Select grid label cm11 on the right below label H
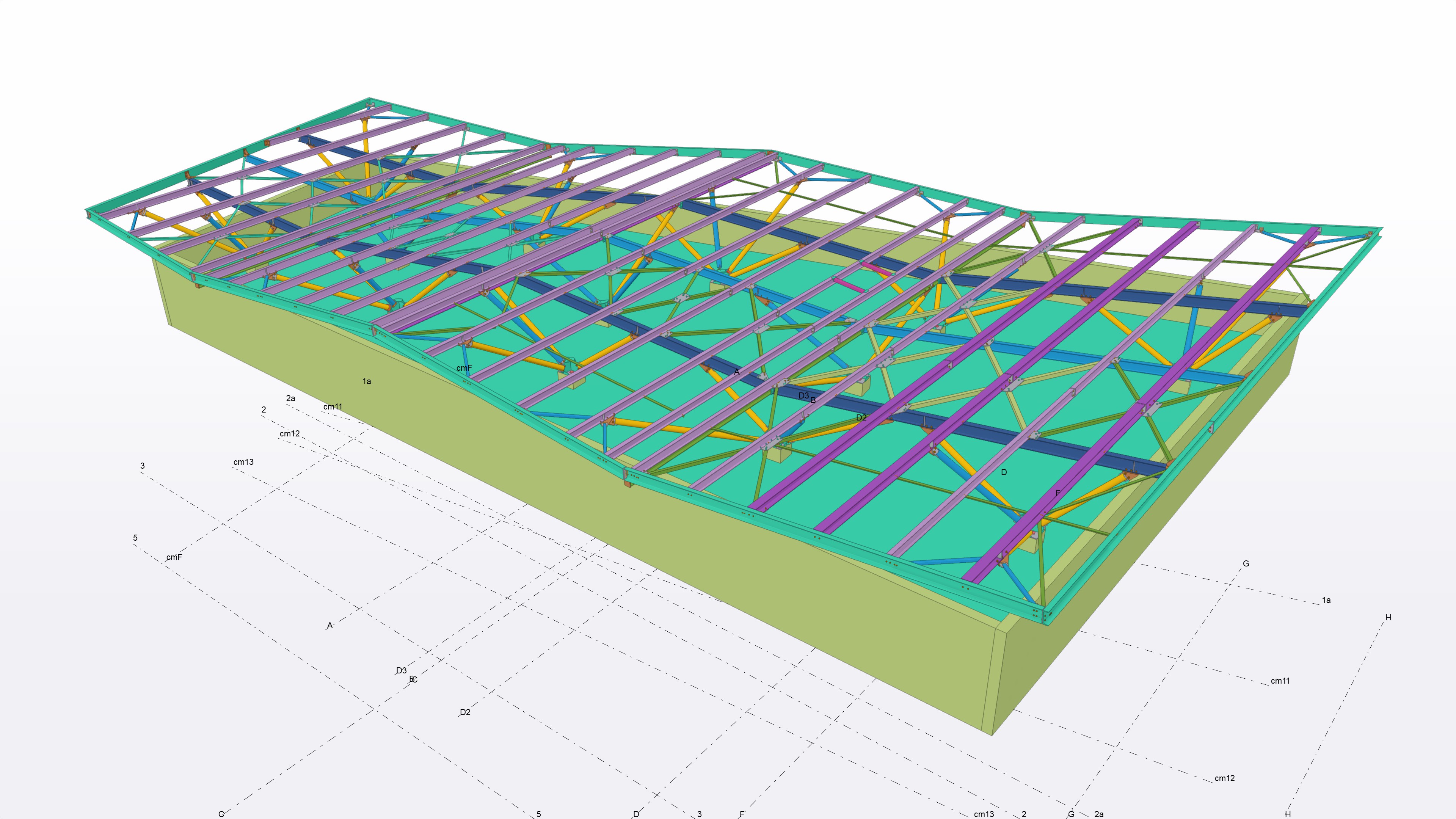Viewport: 1456px width, 819px height. click(1280, 681)
